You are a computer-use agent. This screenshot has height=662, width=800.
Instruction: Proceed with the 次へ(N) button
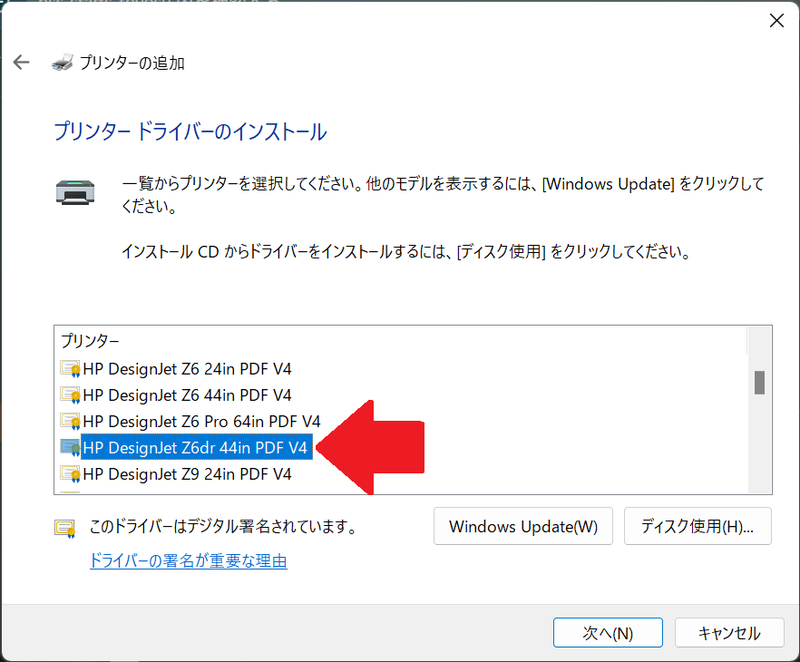pyautogui.click(x=608, y=633)
